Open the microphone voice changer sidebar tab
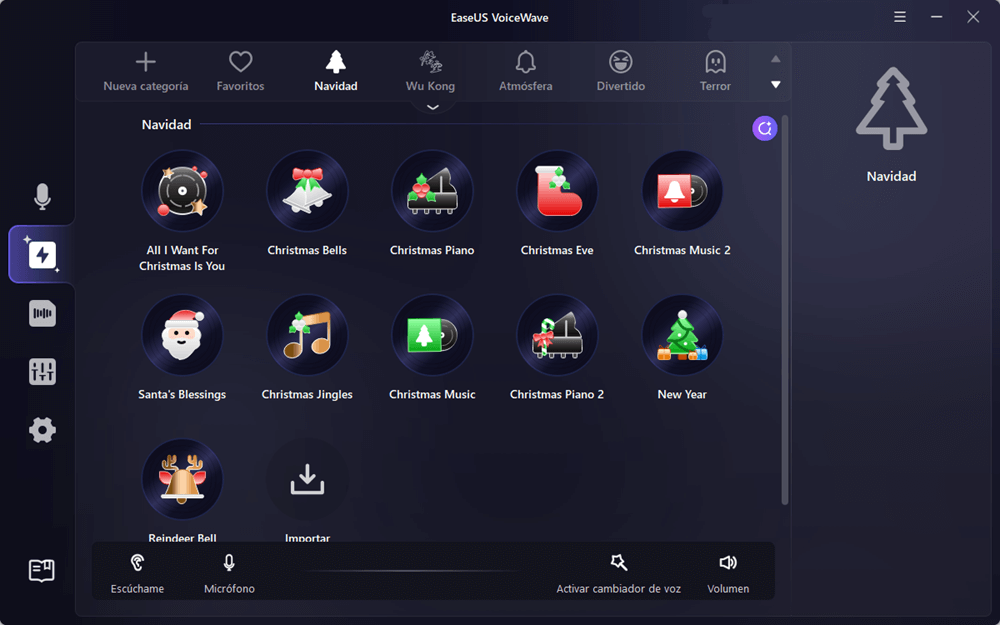 (x=42, y=197)
